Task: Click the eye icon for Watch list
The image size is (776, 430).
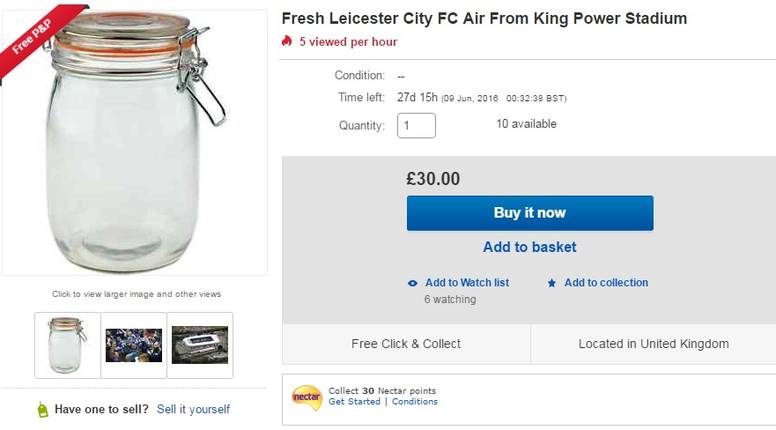Action: click(413, 283)
